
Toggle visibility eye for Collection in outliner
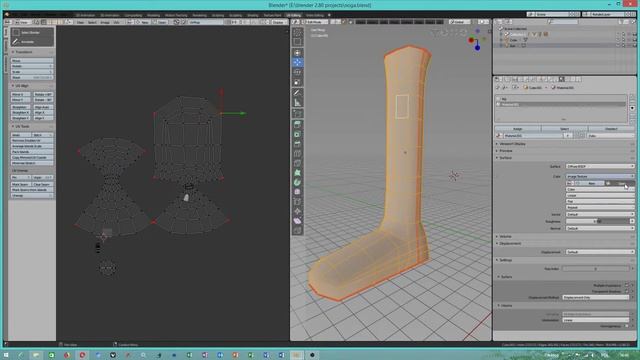click(618, 34)
